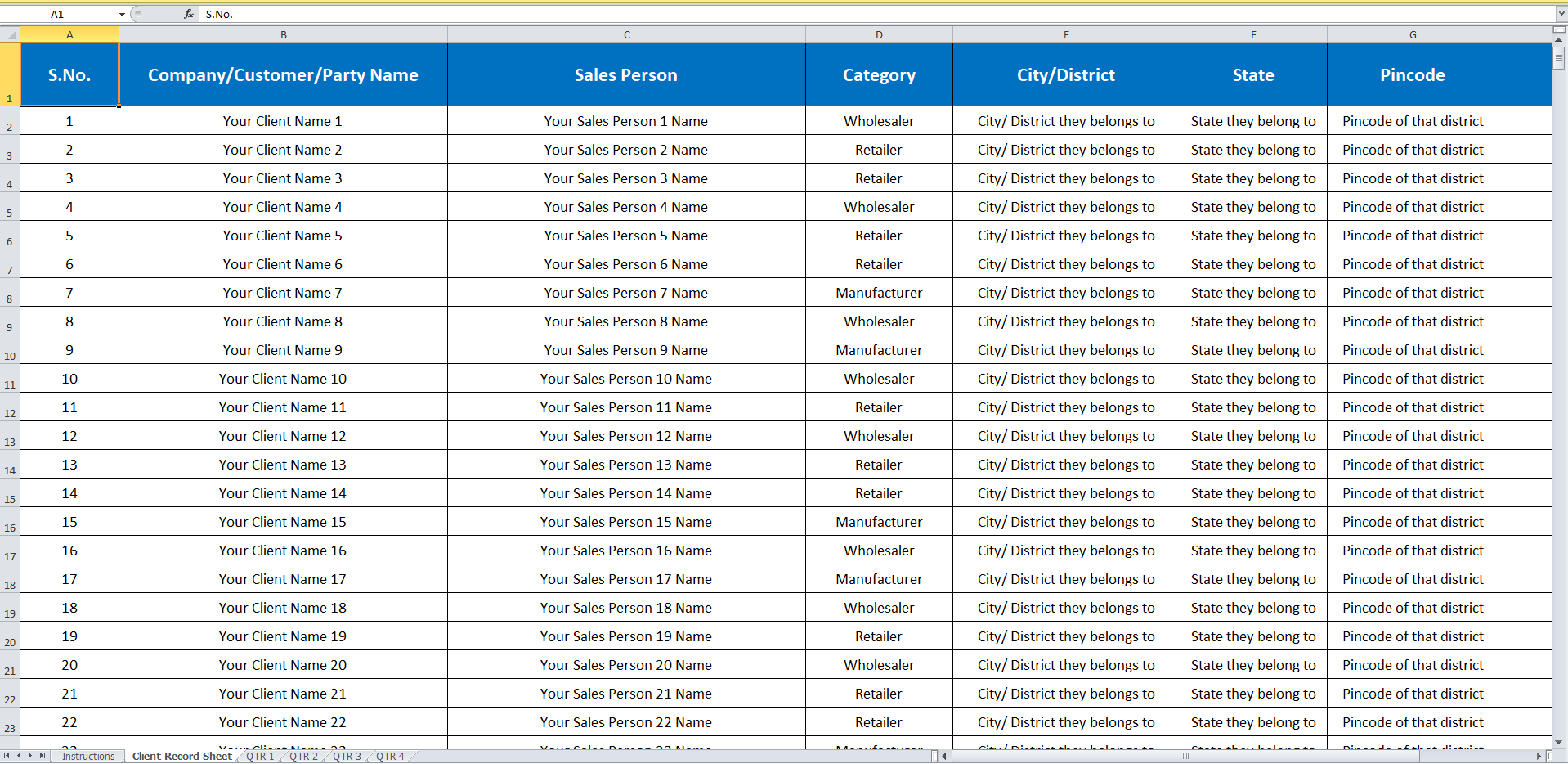Click the cell 'Your Sales Person 3 Name'
The height and width of the screenshot is (764, 1568).
[x=626, y=178]
